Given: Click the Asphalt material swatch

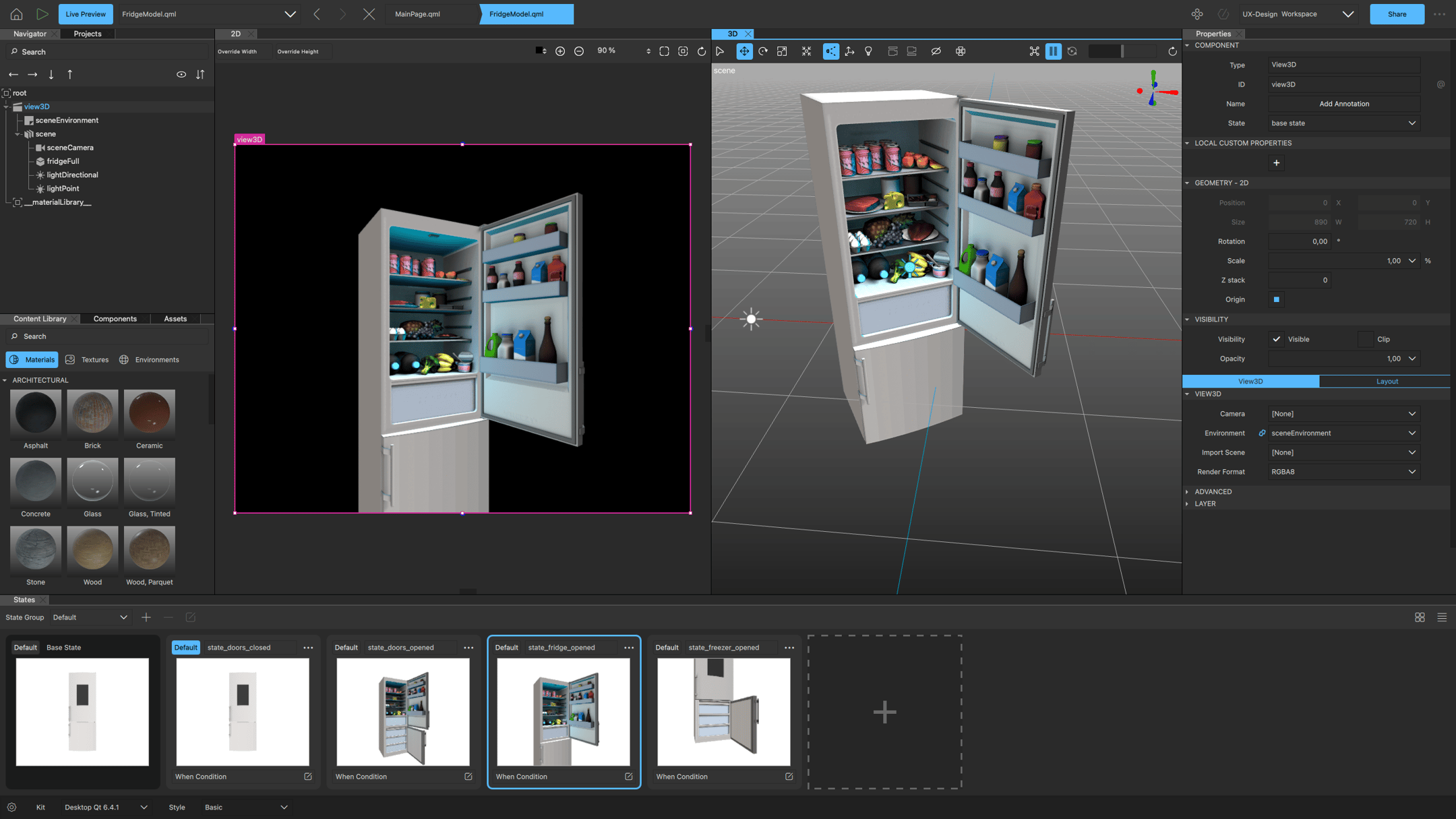Looking at the screenshot, I should [35, 413].
